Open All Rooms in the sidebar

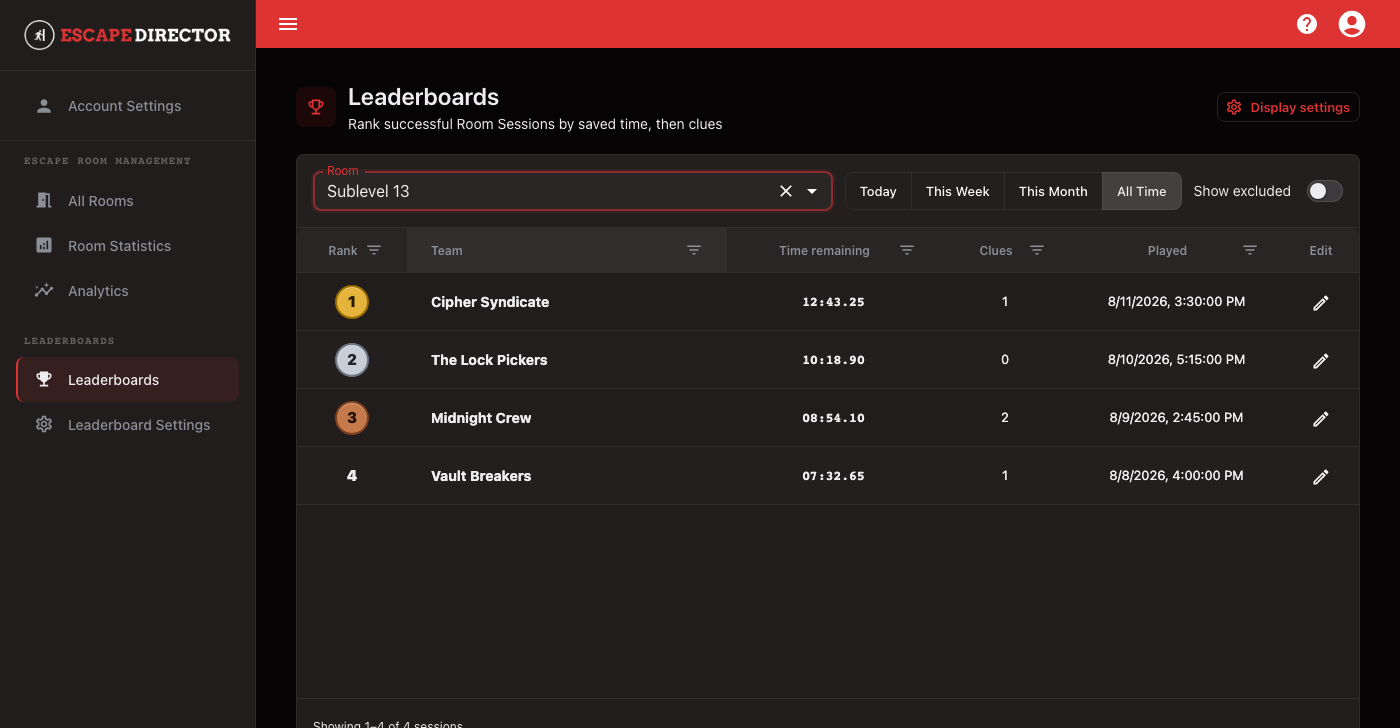[x=127, y=201]
